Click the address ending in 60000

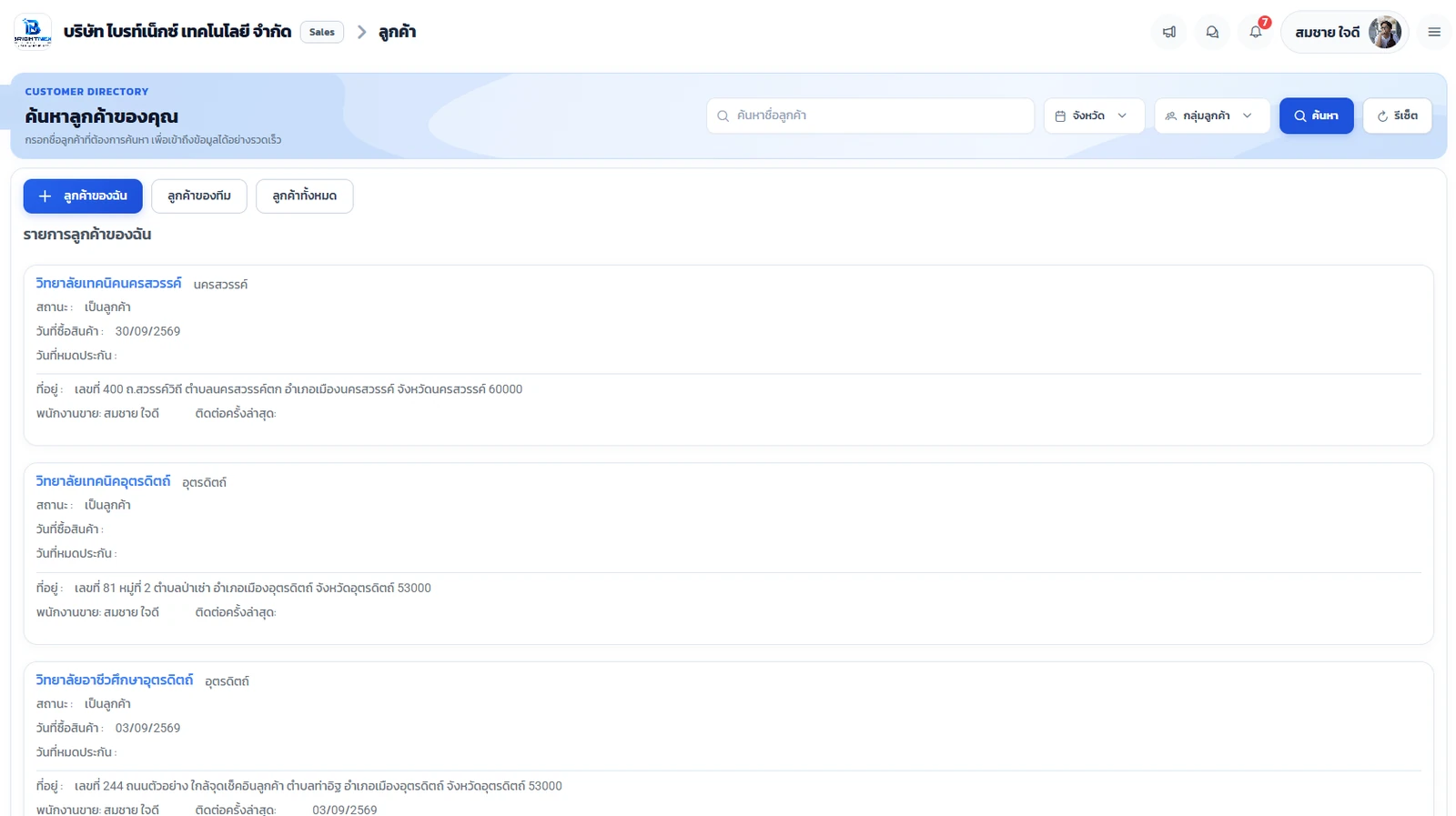point(298,389)
